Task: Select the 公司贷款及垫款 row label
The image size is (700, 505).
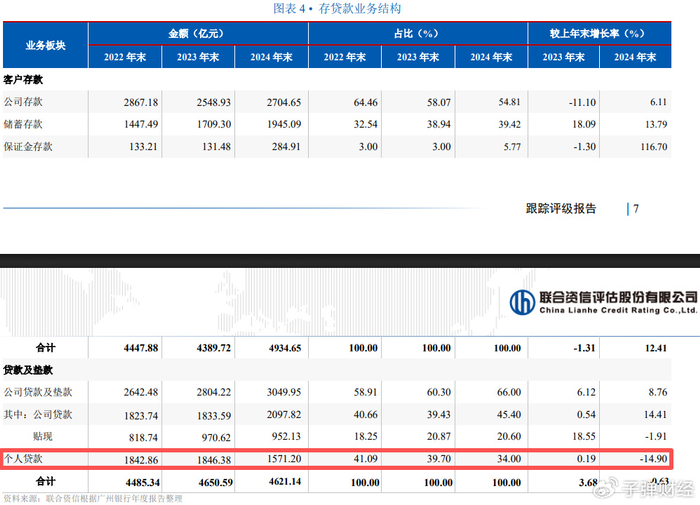Action: point(38,392)
